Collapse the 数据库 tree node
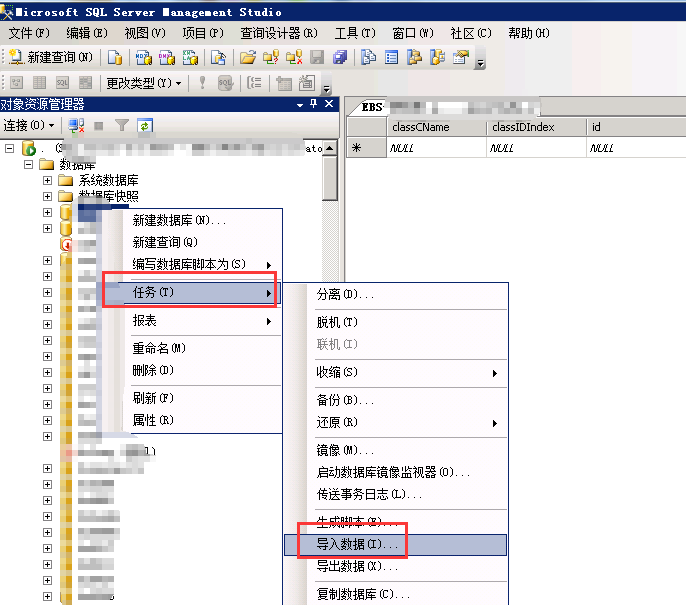Image resolution: width=686 pixels, height=605 pixels. point(29,165)
